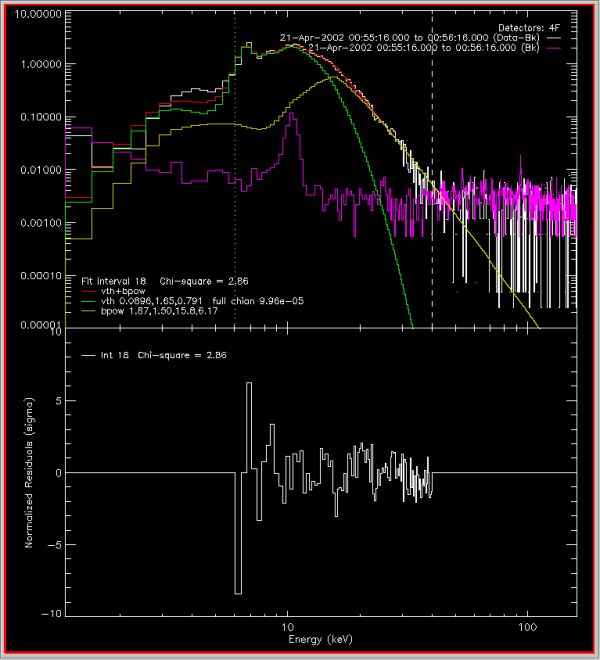This screenshot has height=660, width=600.
Task: Click the '-10' residual axis tick label
Action: (48, 613)
